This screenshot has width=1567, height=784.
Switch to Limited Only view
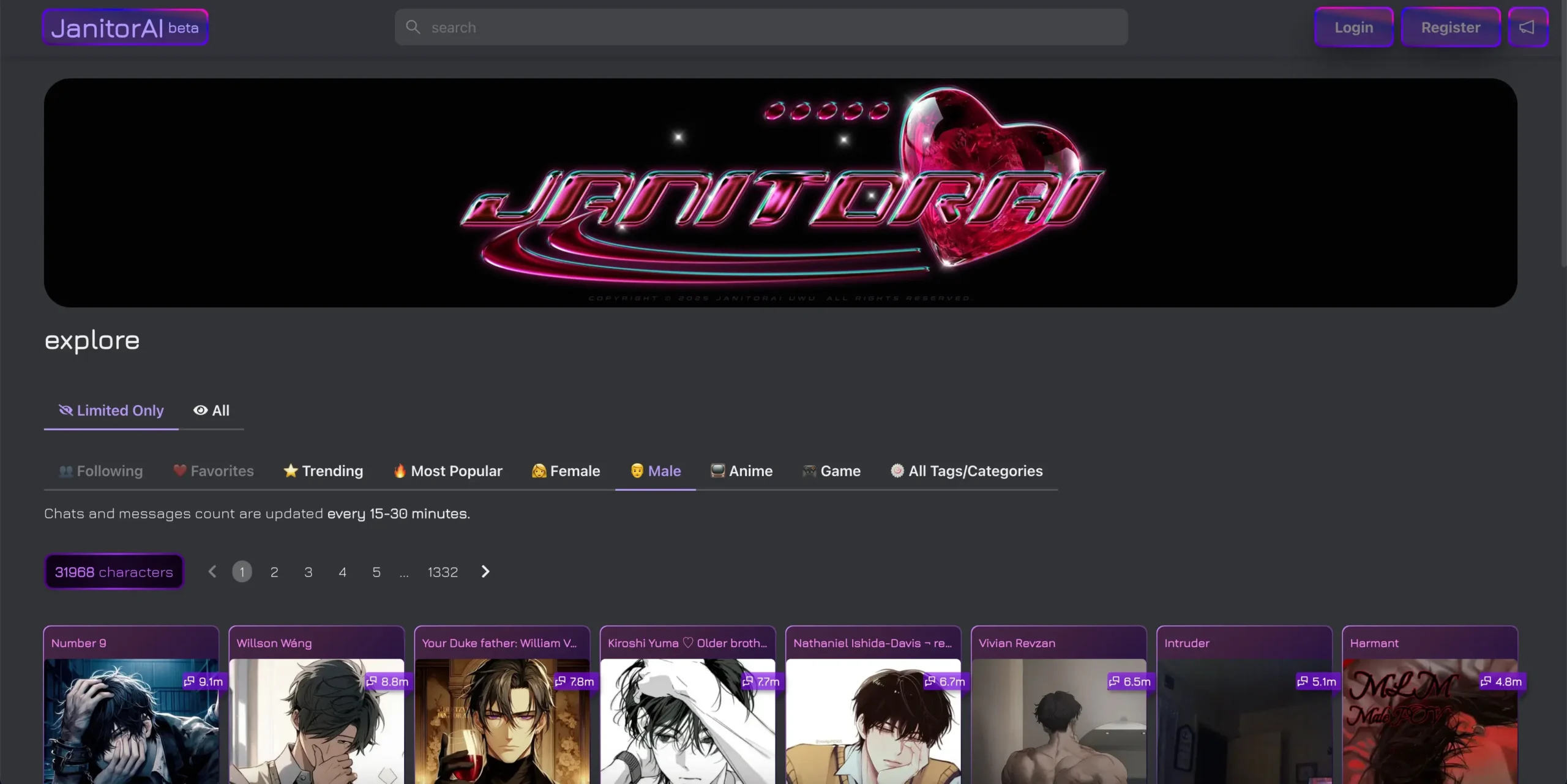111,411
